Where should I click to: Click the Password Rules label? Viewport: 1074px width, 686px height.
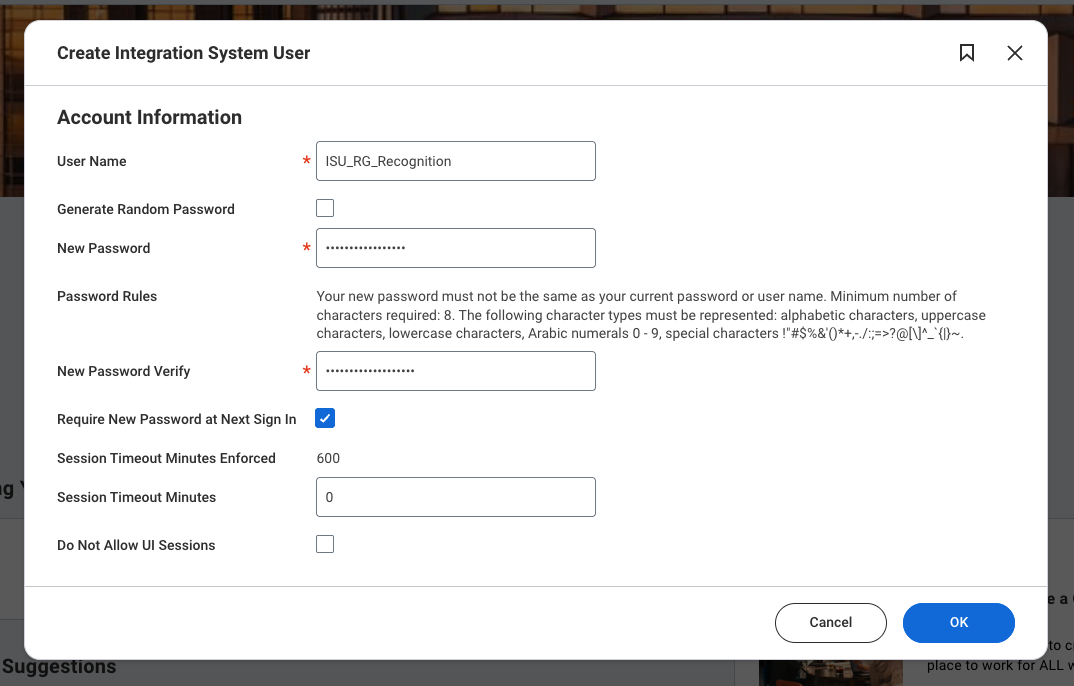tap(107, 296)
